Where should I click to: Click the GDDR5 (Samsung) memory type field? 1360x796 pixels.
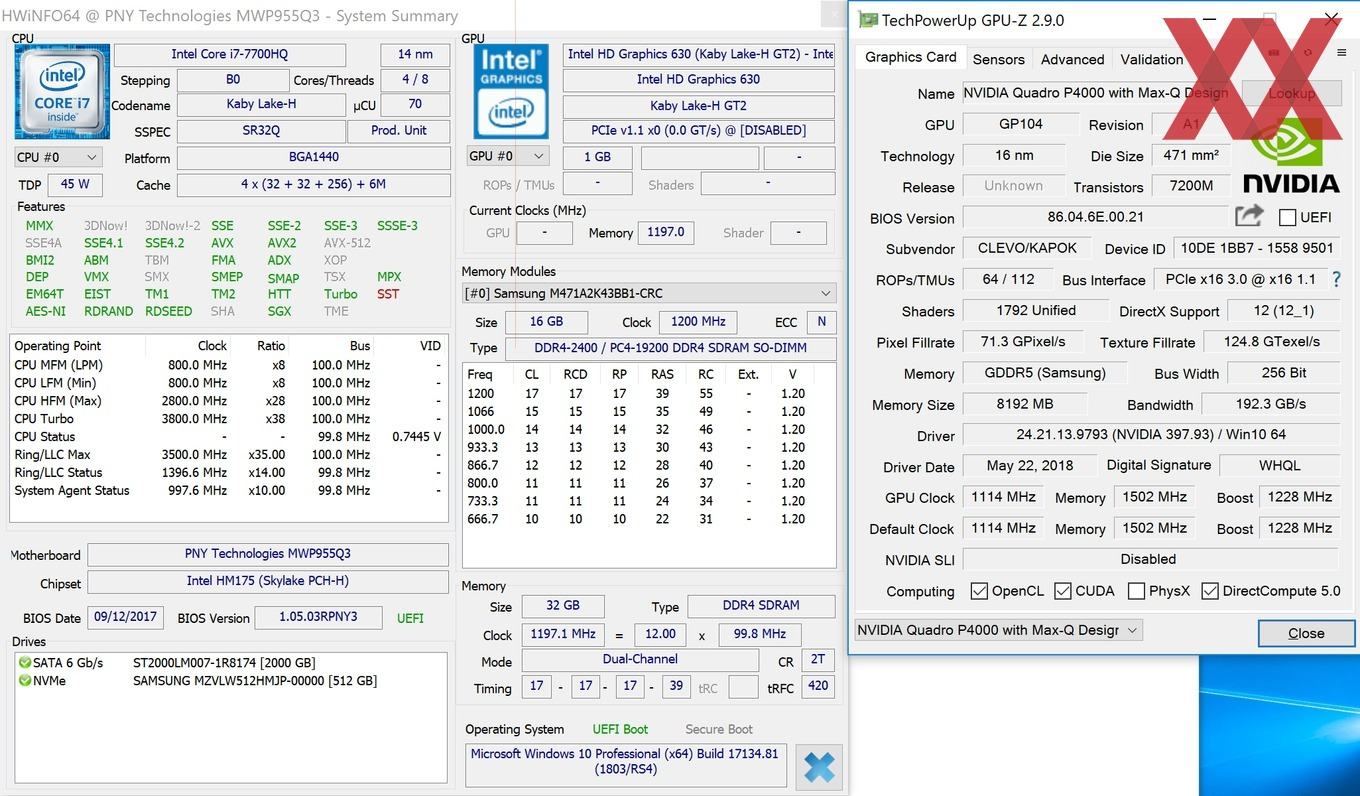click(x=1045, y=373)
